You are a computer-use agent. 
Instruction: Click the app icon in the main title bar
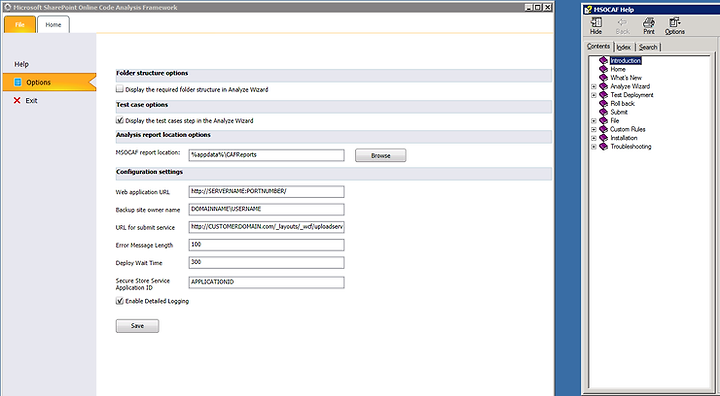click(7, 7)
